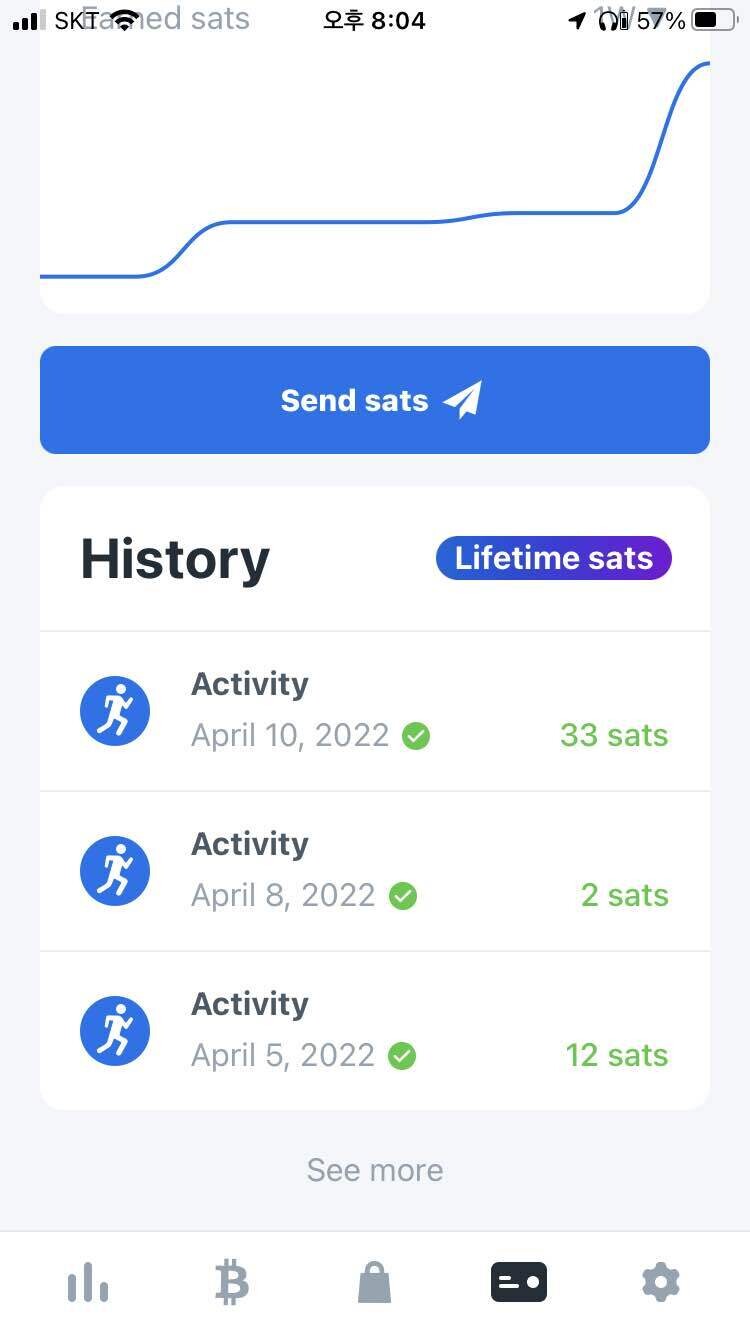Expand history with See more

click(375, 1170)
